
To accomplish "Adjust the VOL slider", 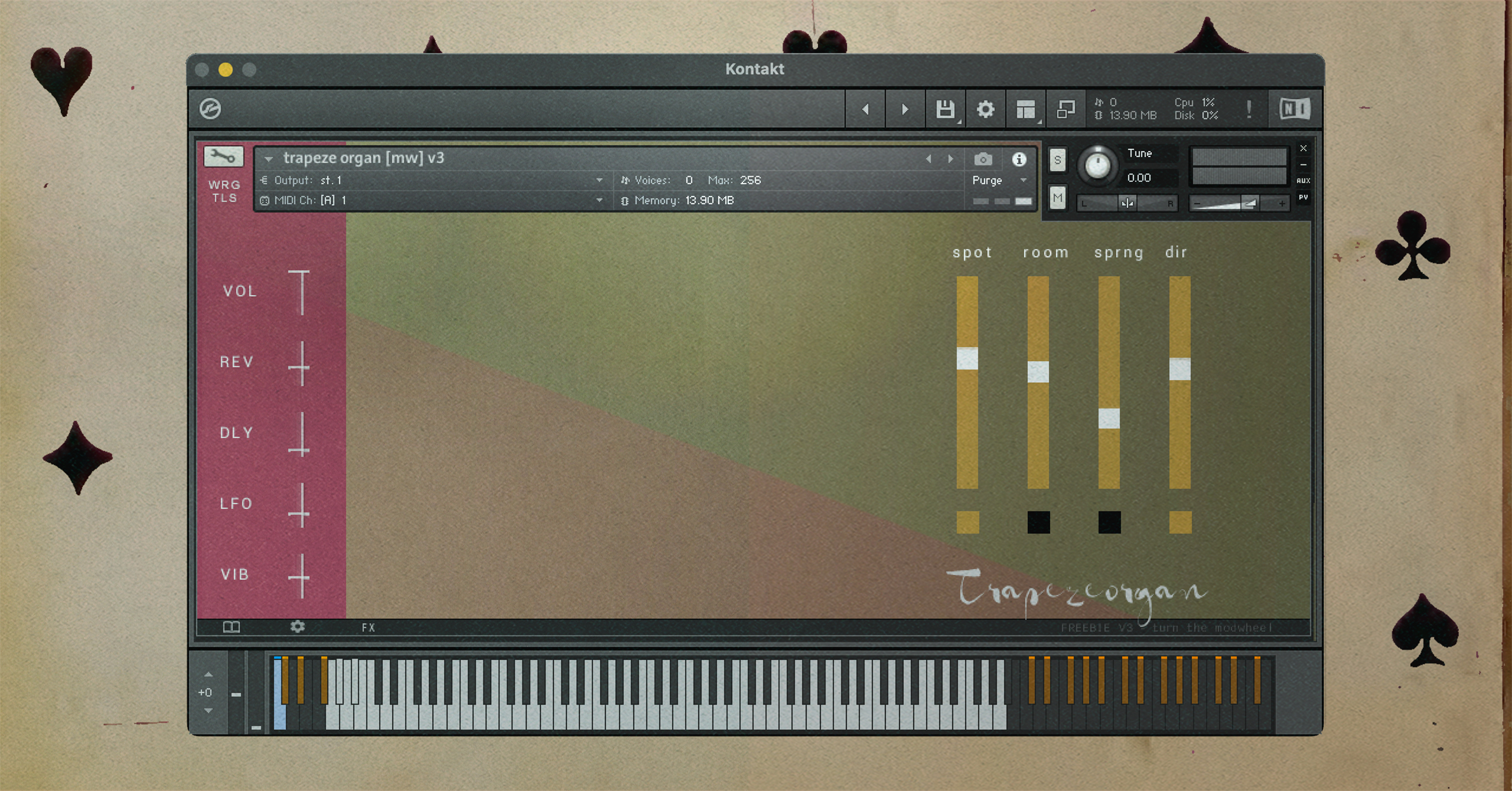I will pos(300,292).
